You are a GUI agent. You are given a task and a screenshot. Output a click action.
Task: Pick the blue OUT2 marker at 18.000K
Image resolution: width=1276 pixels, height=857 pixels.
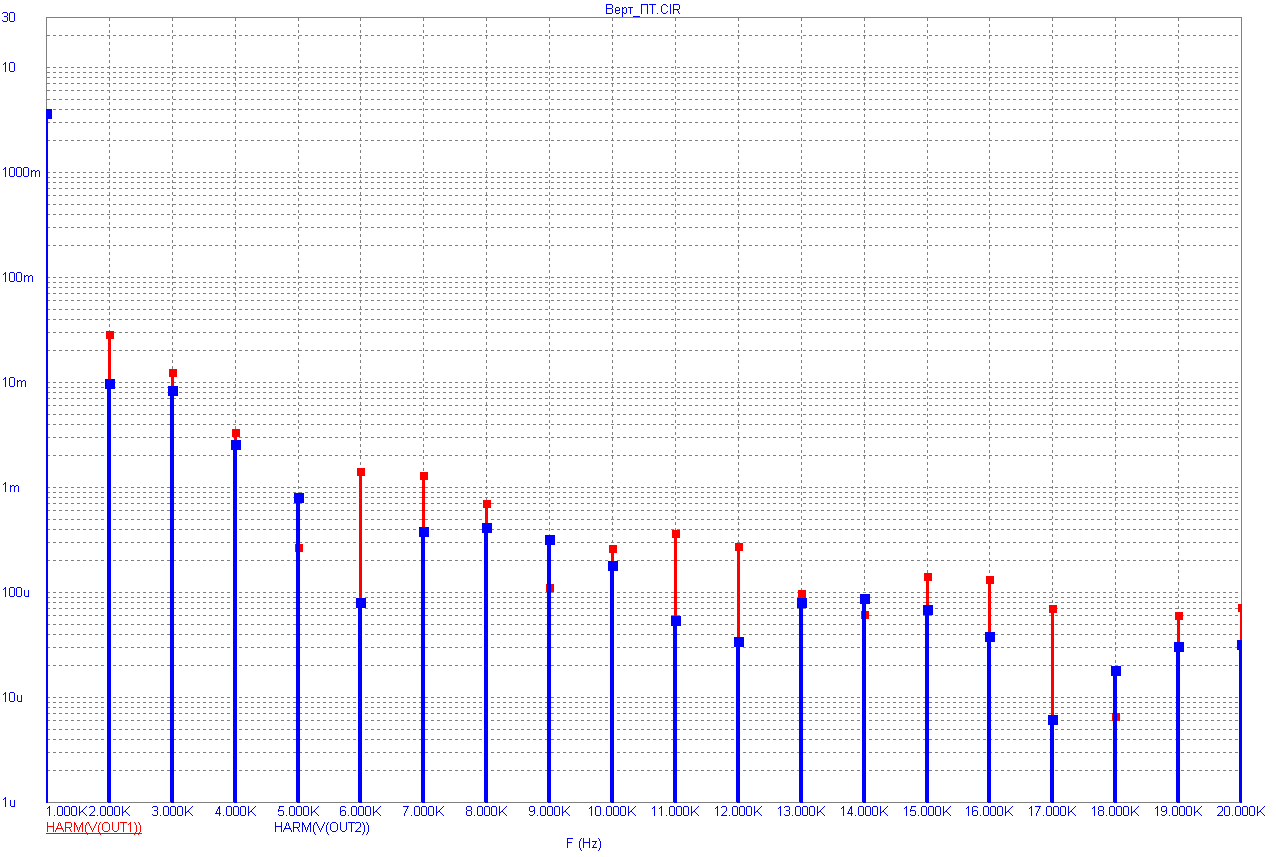[x=1116, y=671]
